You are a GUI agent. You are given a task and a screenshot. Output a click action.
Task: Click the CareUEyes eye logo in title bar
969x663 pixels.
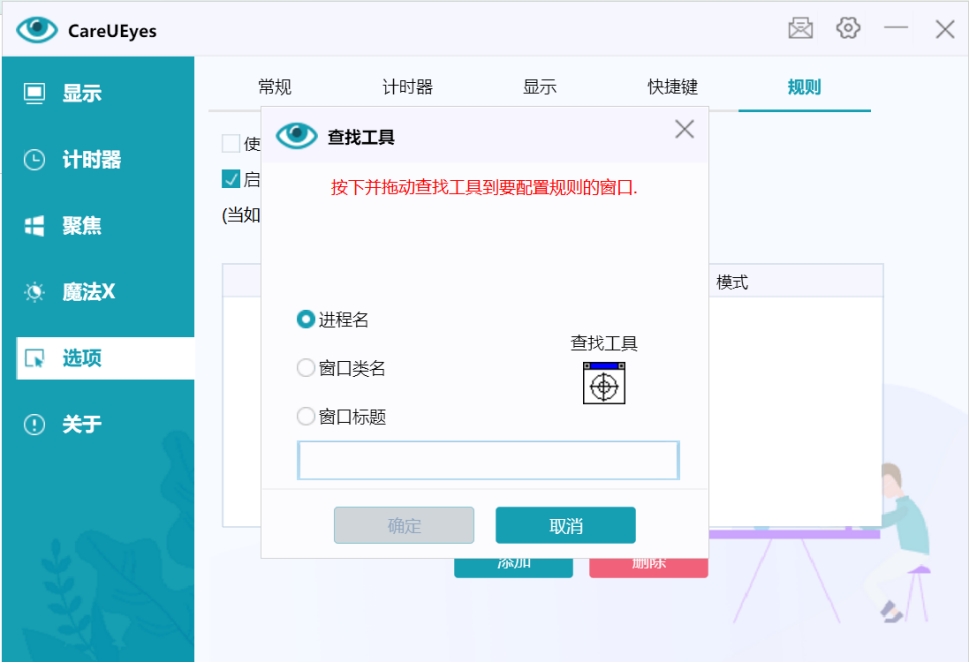point(37,30)
